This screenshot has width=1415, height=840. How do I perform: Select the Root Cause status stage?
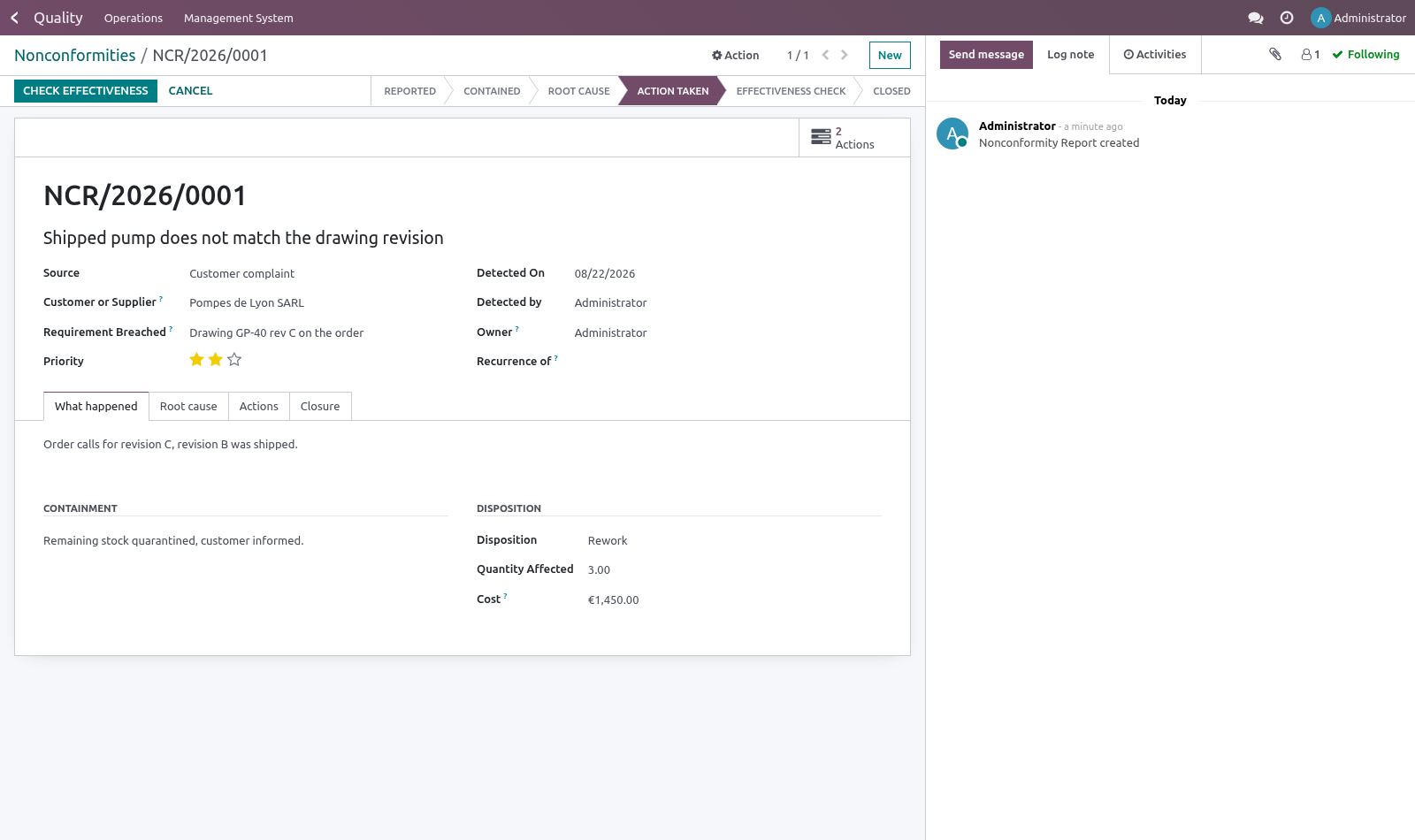coord(578,91)
